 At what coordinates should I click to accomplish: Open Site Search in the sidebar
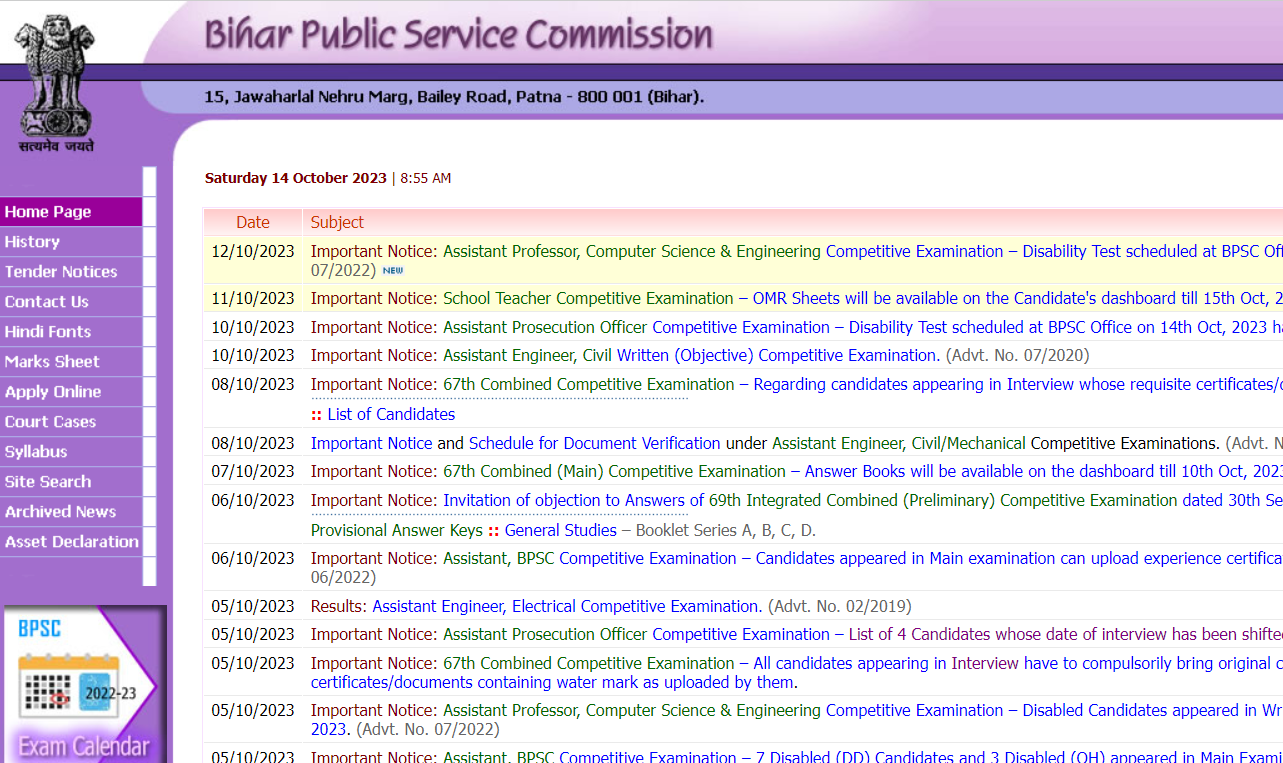71,482
